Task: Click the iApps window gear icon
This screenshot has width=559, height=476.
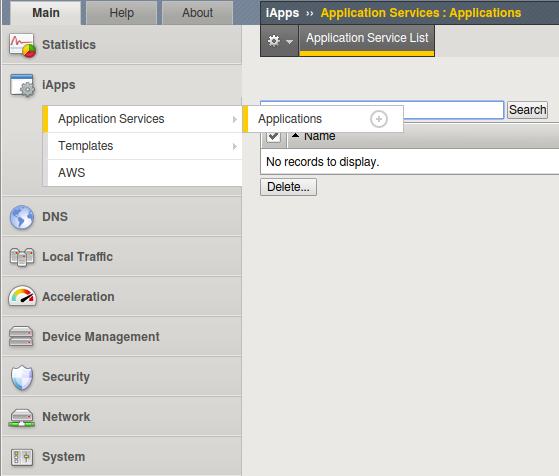Action: point(22,85)
